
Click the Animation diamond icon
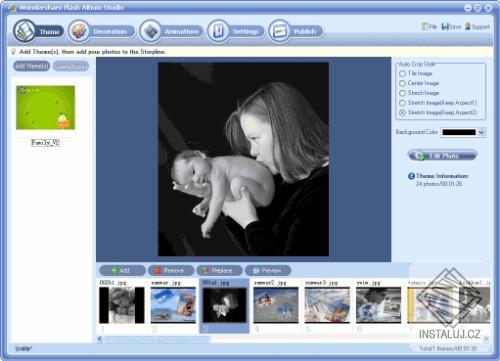(x=150, y=31)
